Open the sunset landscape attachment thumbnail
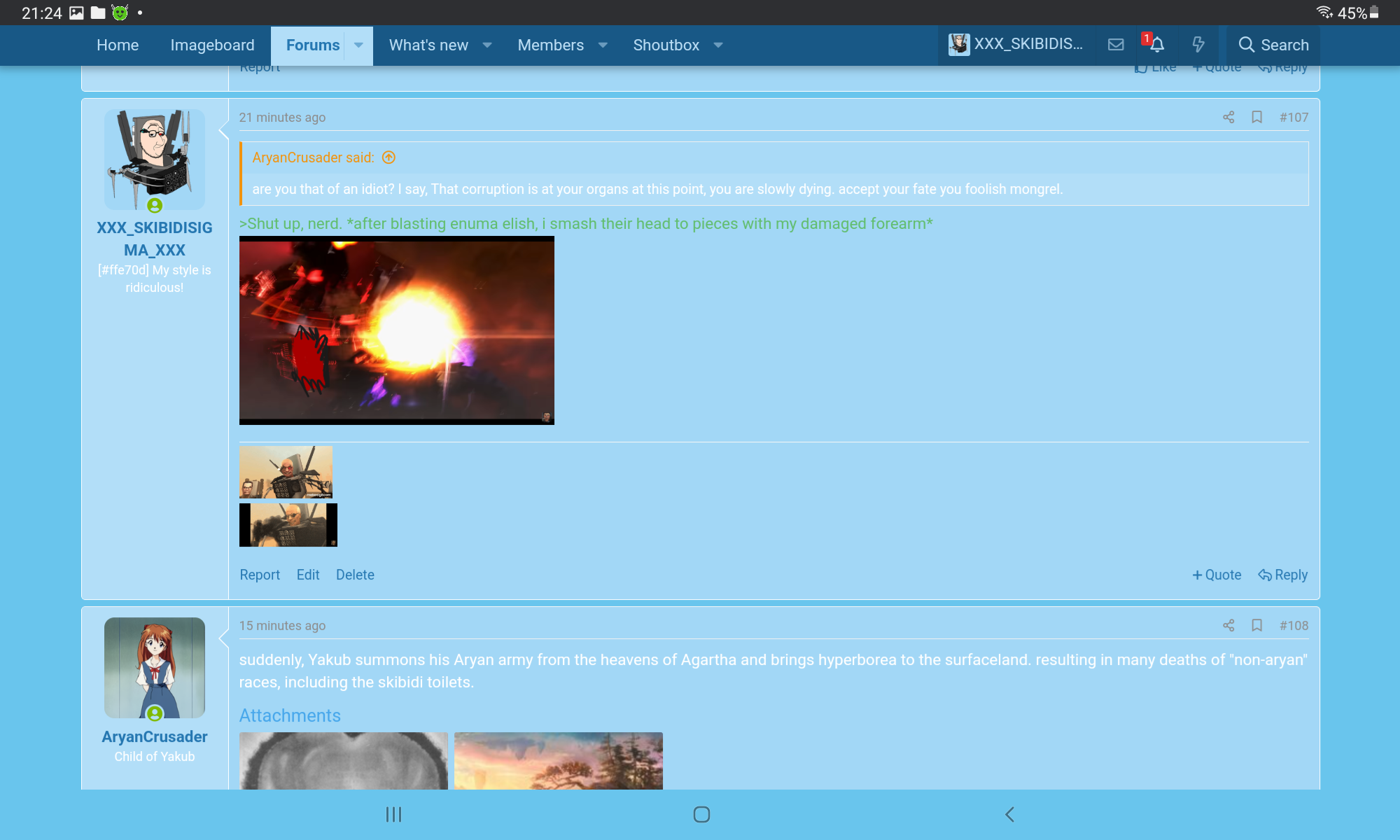Screen dimensions: 1400x840 coord(559,761)
